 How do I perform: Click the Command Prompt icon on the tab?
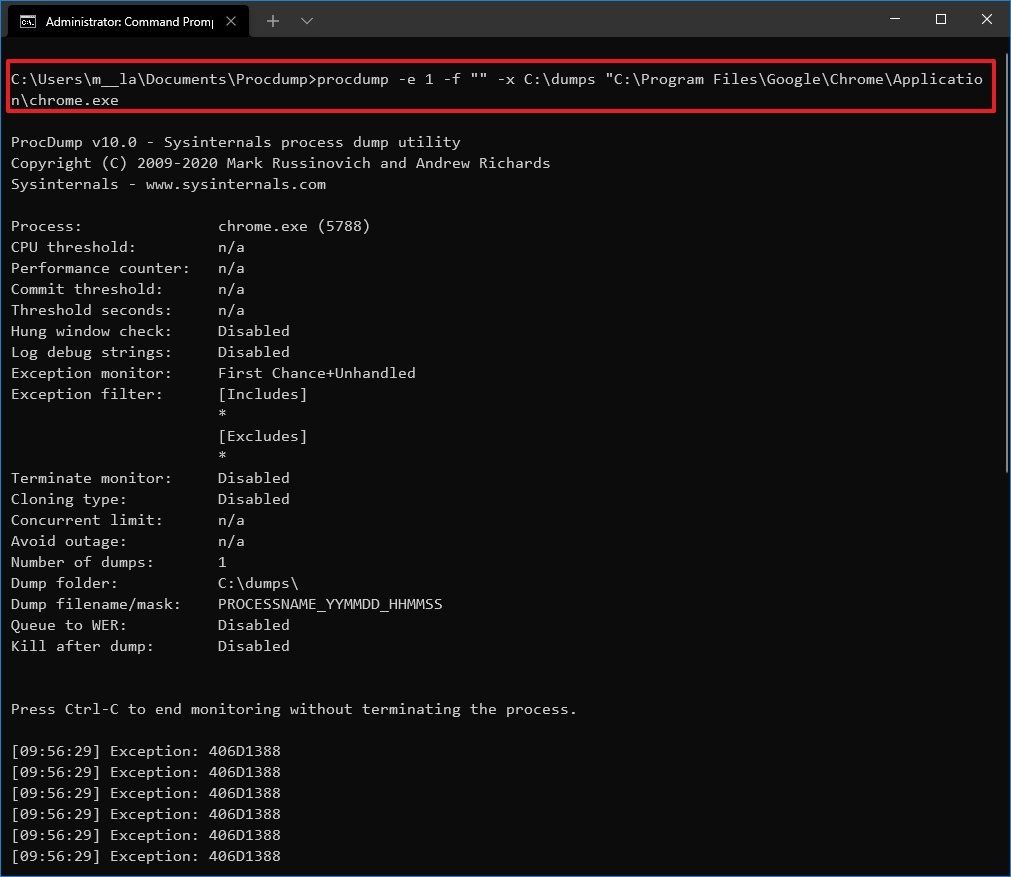tap(28, 19)
